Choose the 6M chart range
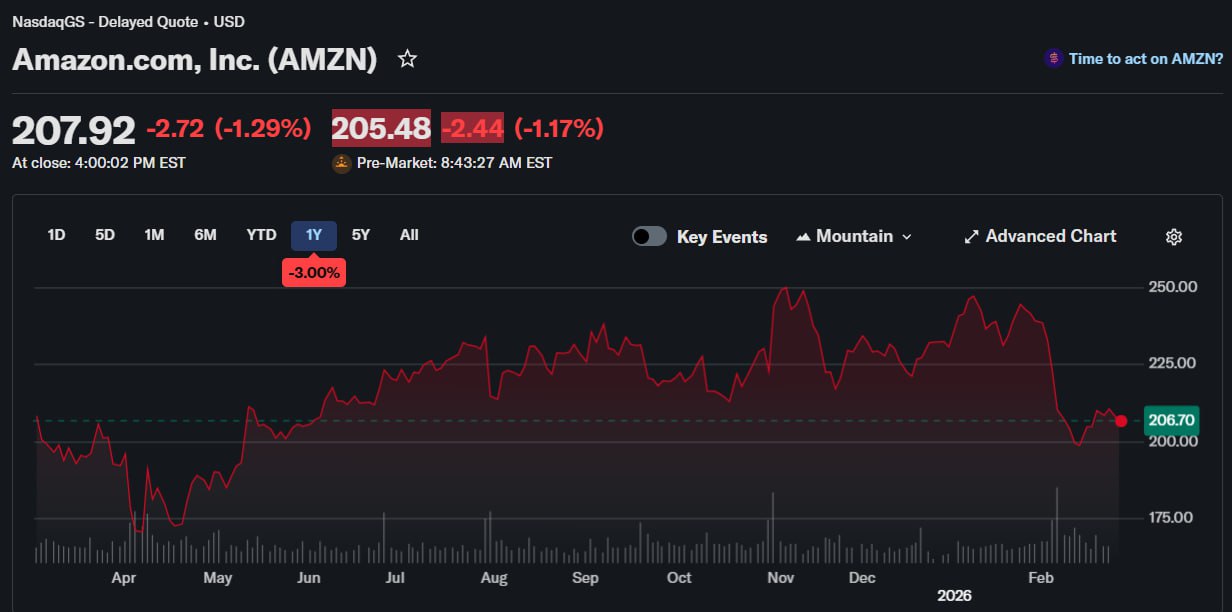1232x612 pixels. pyautogui.click(x=205, y=235)
